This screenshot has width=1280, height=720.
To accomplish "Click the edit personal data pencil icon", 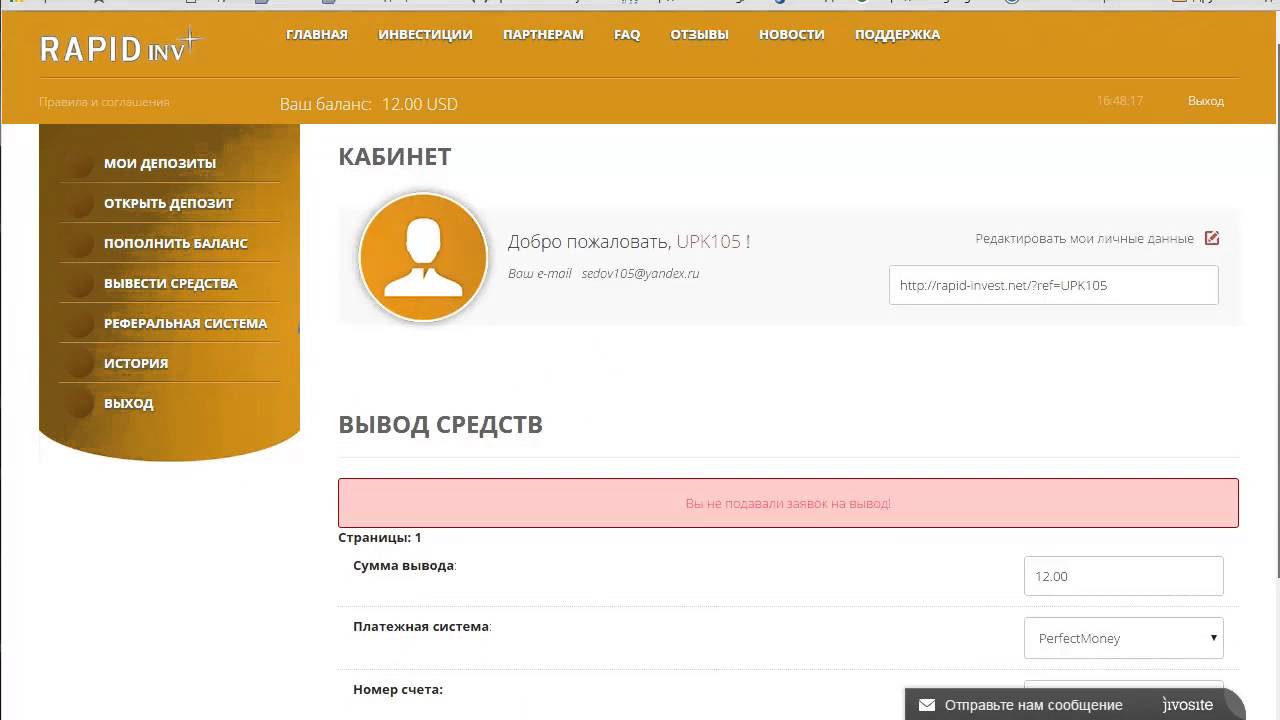I will point(1212,238).
